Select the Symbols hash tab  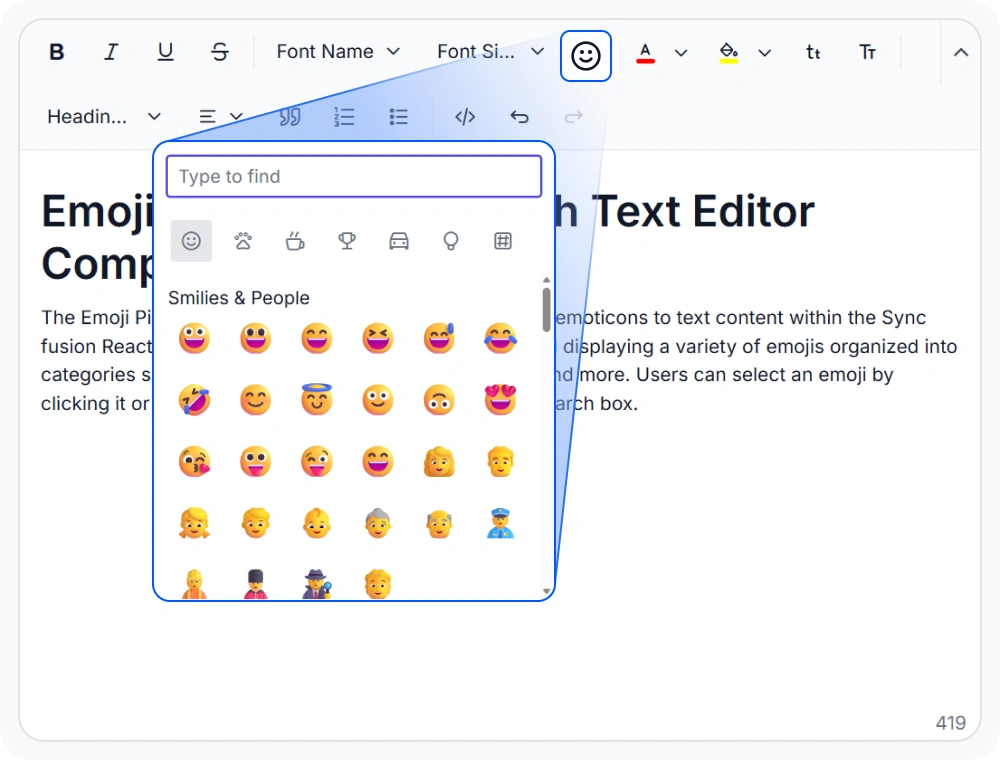pos(503,241)
